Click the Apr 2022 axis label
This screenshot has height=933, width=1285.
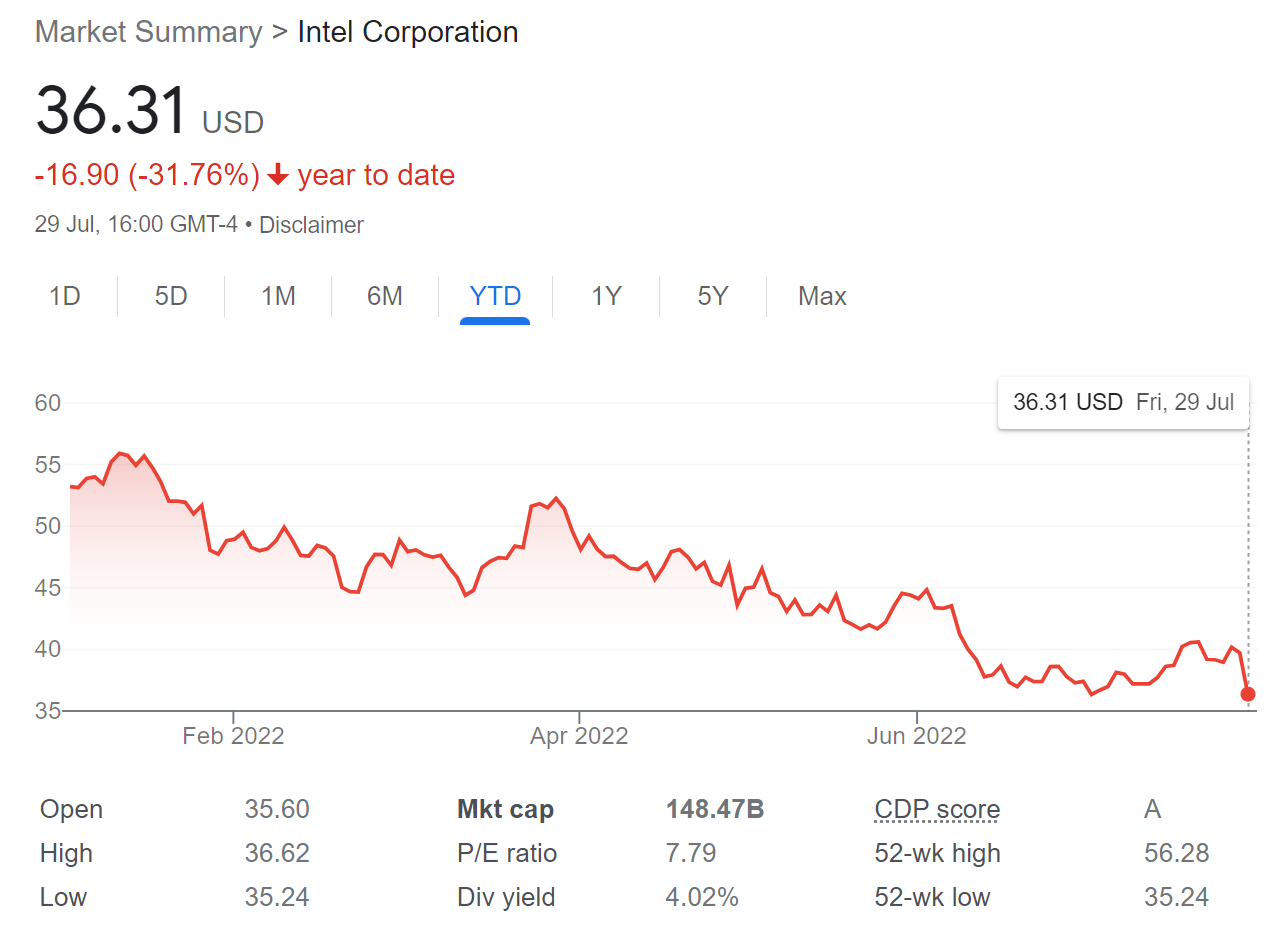point(579,737)
